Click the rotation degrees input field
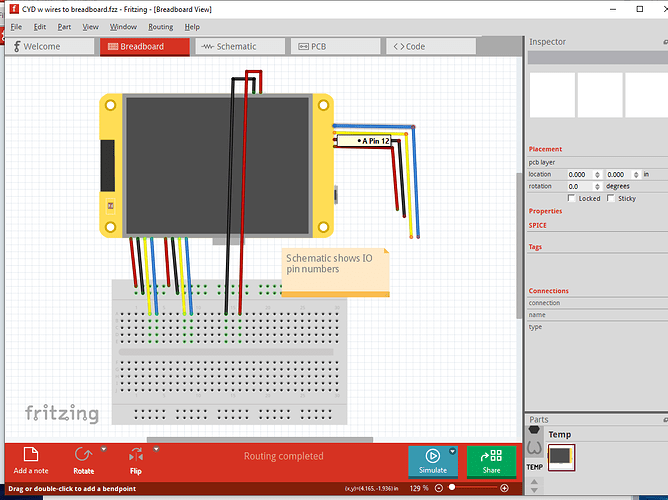 580,186
